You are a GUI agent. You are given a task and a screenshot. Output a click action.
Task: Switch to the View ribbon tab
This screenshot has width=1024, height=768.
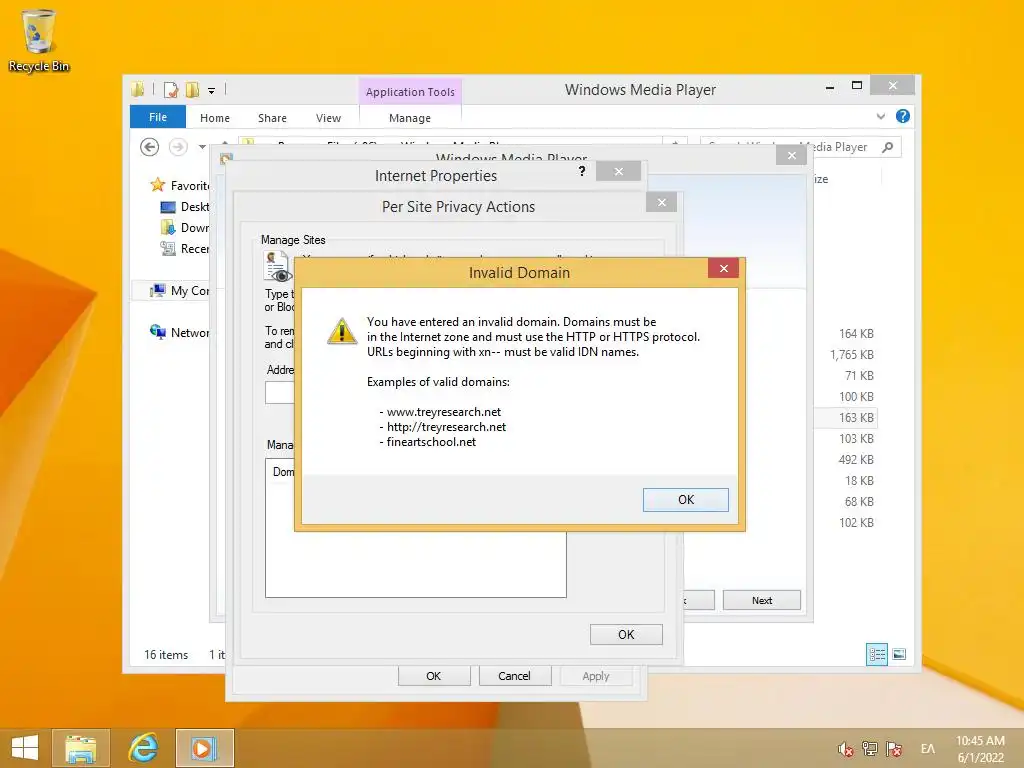[x=328, y=118]
